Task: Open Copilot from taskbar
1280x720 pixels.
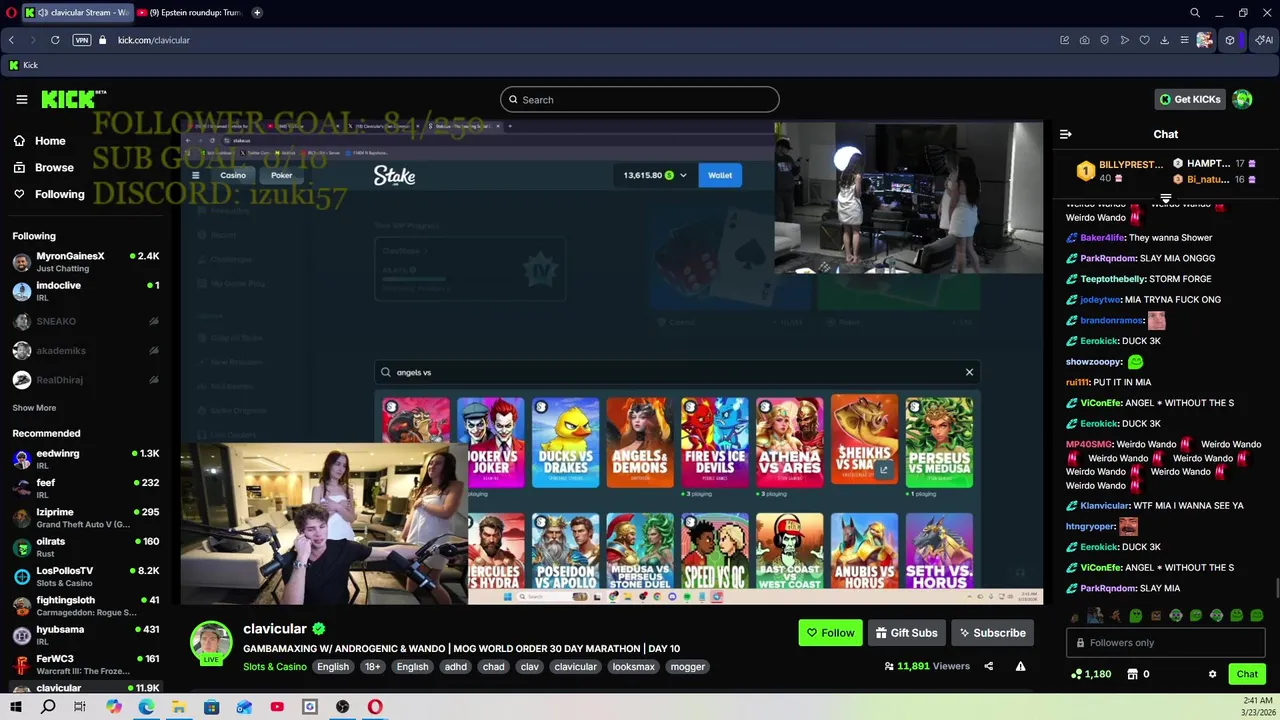Action: click(x=114, y=707)
